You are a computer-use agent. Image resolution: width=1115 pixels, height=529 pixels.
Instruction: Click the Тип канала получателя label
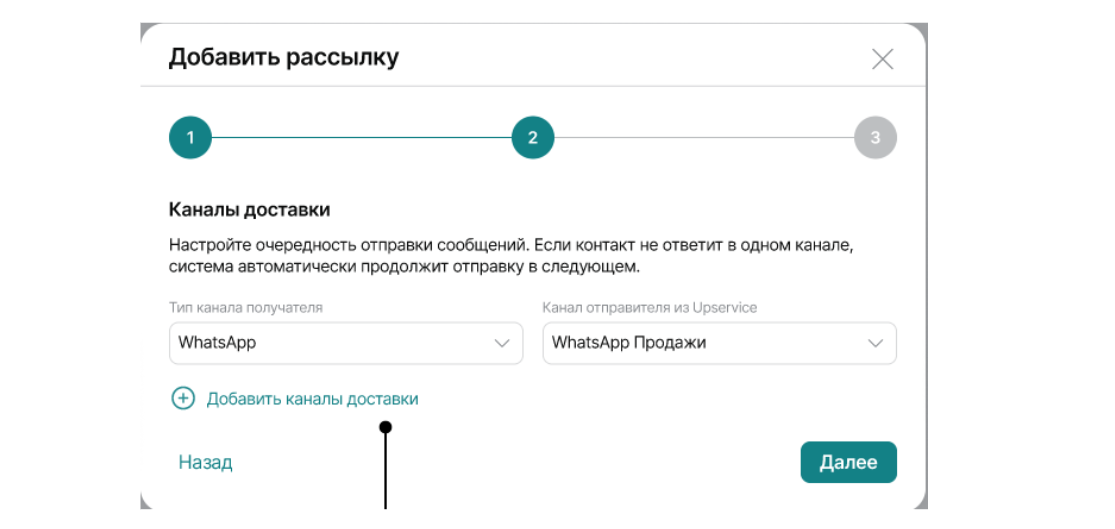pos(246,308)
